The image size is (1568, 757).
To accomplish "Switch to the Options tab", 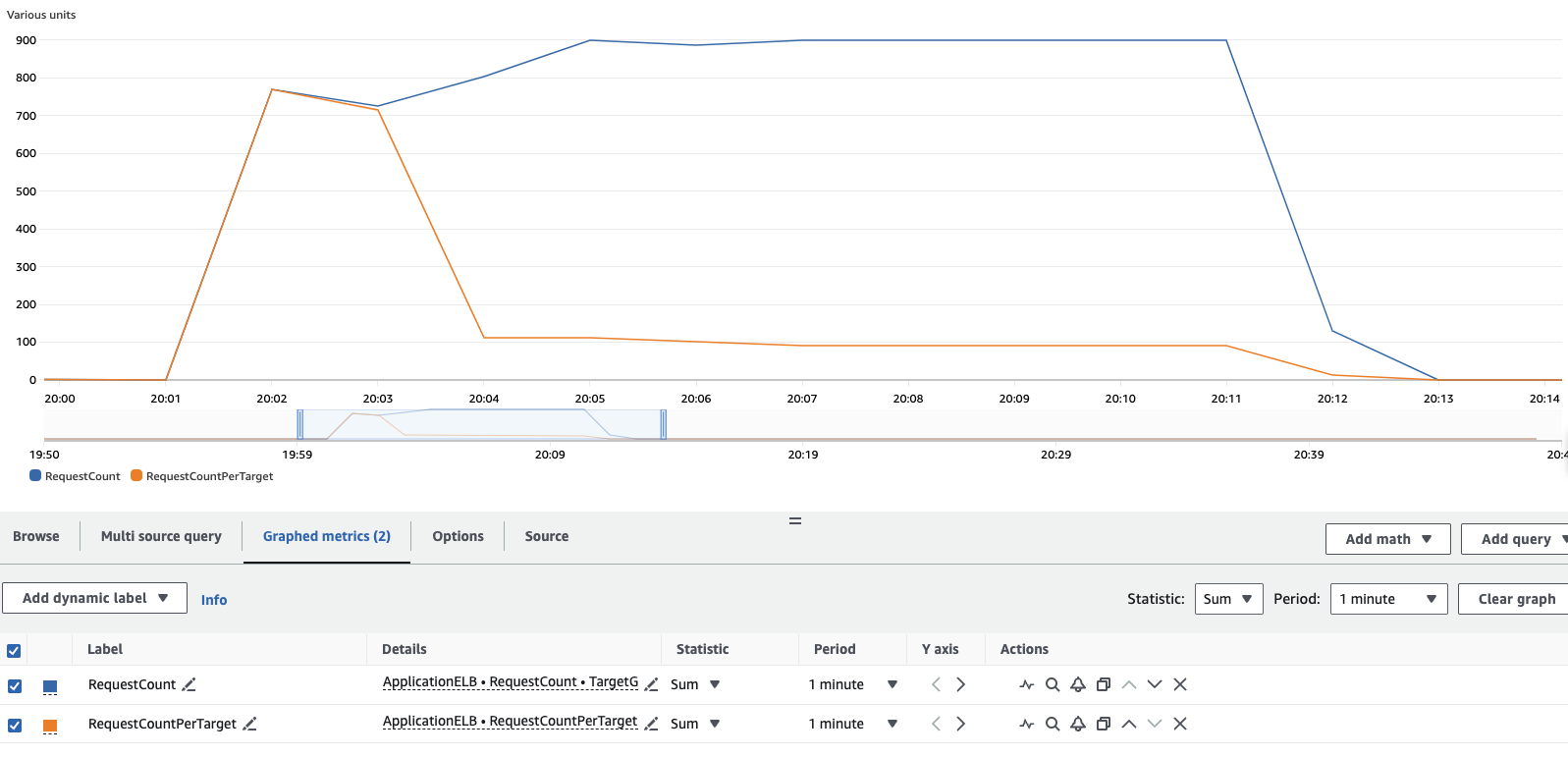I will pyautogui.click(x=458, y=536).
